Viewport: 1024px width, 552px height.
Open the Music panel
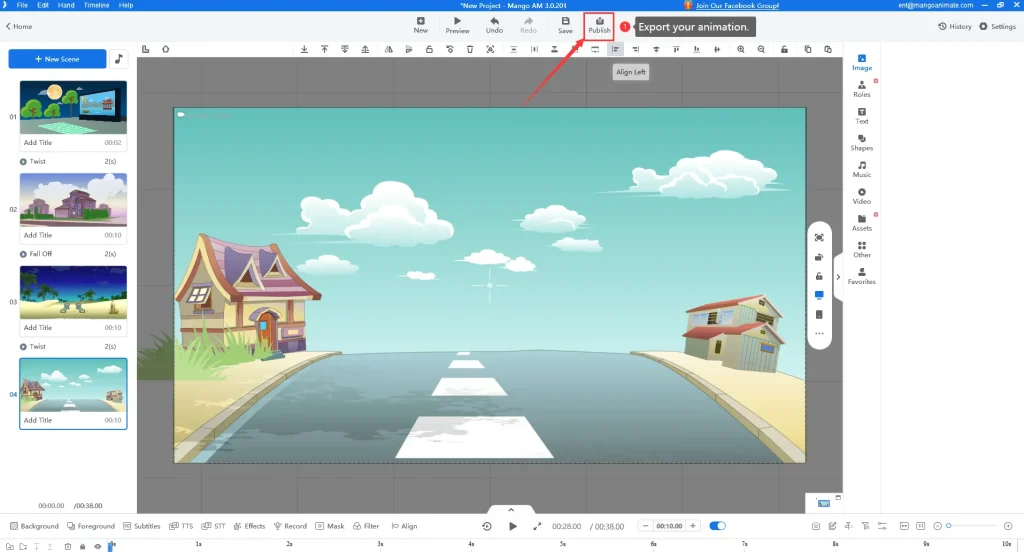click(x=861, y=169)
